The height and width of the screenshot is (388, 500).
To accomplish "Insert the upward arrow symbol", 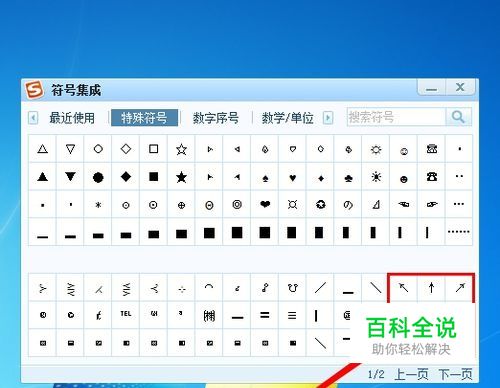I will coord(432,287).
